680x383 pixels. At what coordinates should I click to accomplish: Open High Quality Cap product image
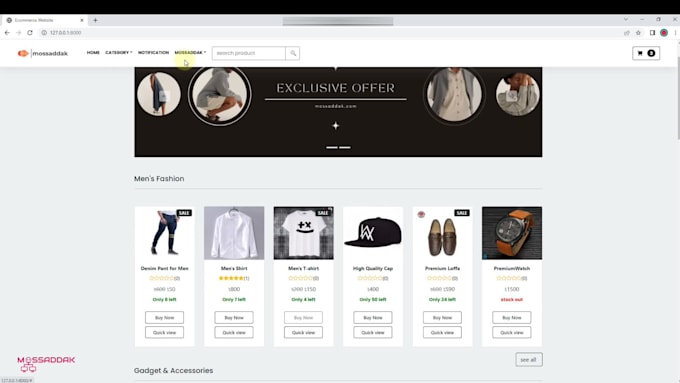click(x=373, y=233)
